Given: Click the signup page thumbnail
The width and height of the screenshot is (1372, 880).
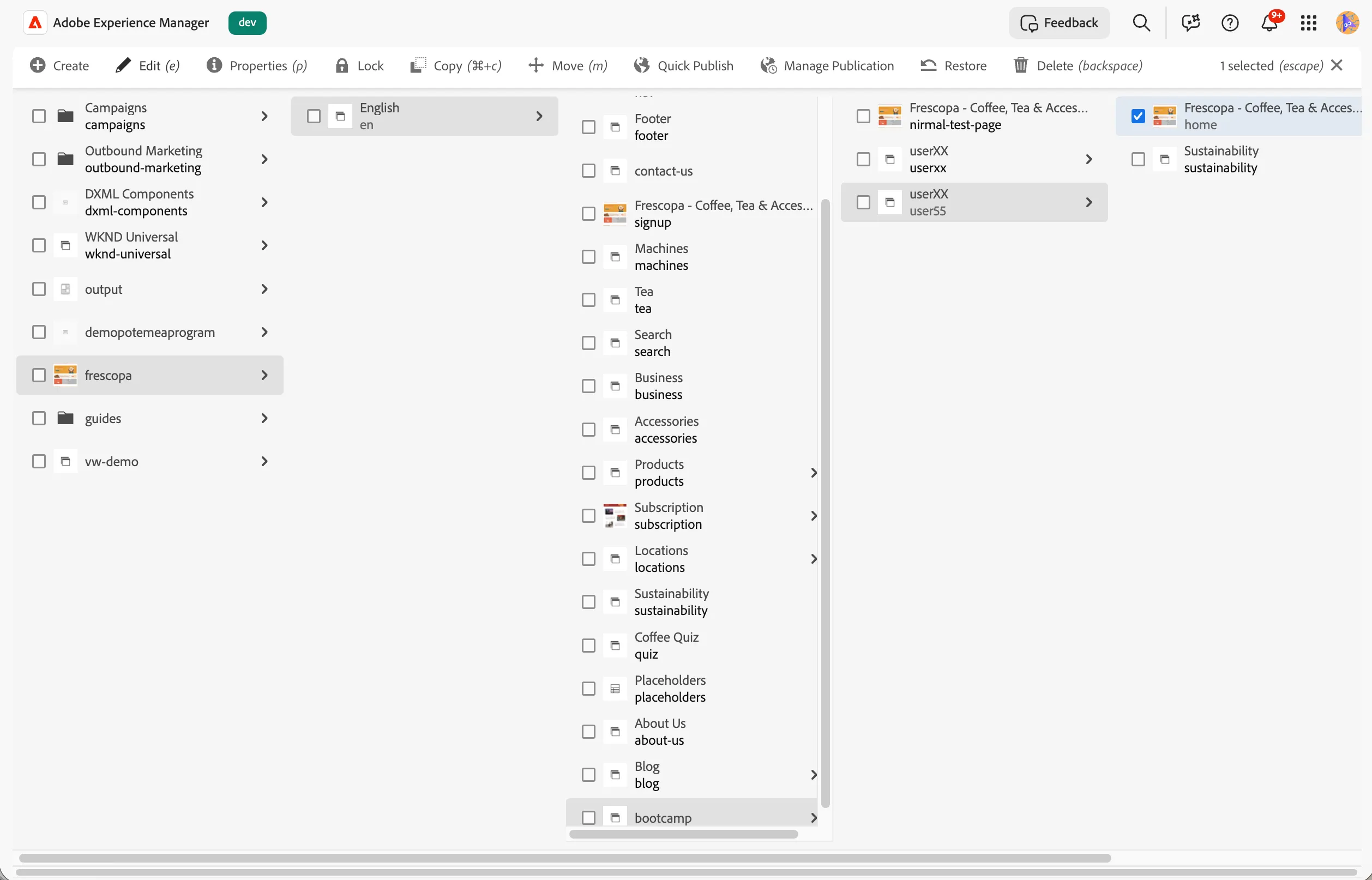Looking at the screenshot, I should (x=615, y=214).
